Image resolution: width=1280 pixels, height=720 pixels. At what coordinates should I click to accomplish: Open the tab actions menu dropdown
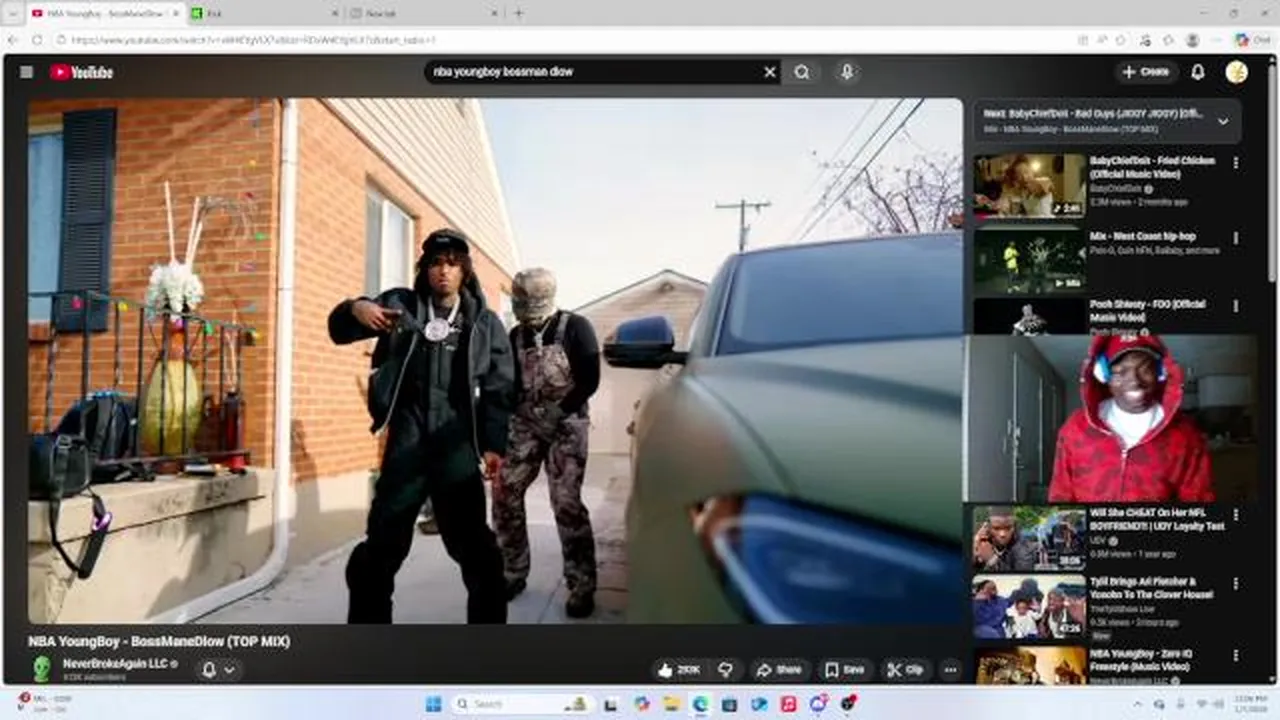point(12,13)
